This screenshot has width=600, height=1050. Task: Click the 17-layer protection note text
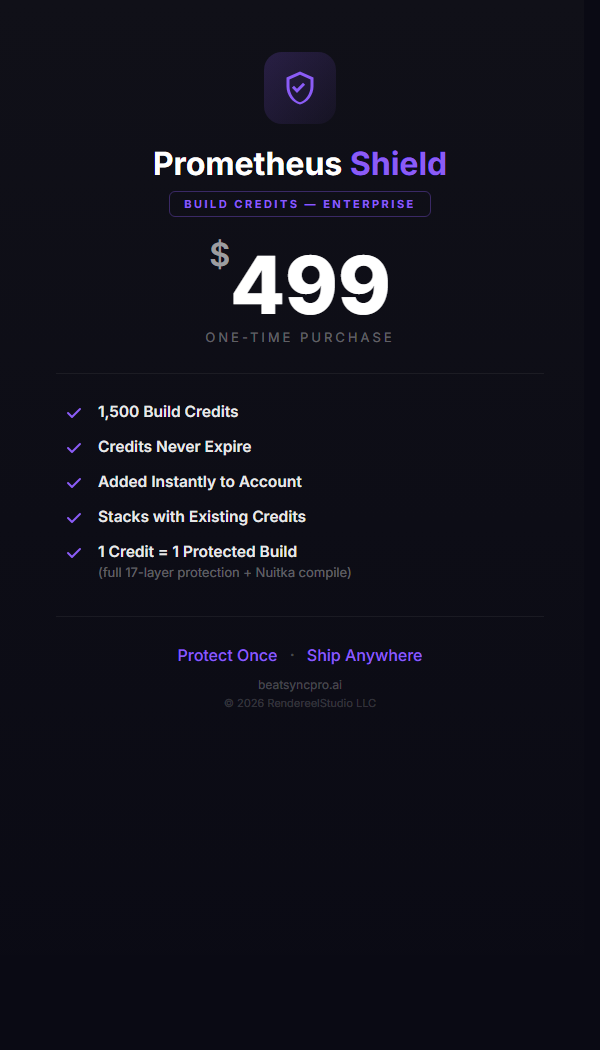pyautogui.click(x=224, y=573)
